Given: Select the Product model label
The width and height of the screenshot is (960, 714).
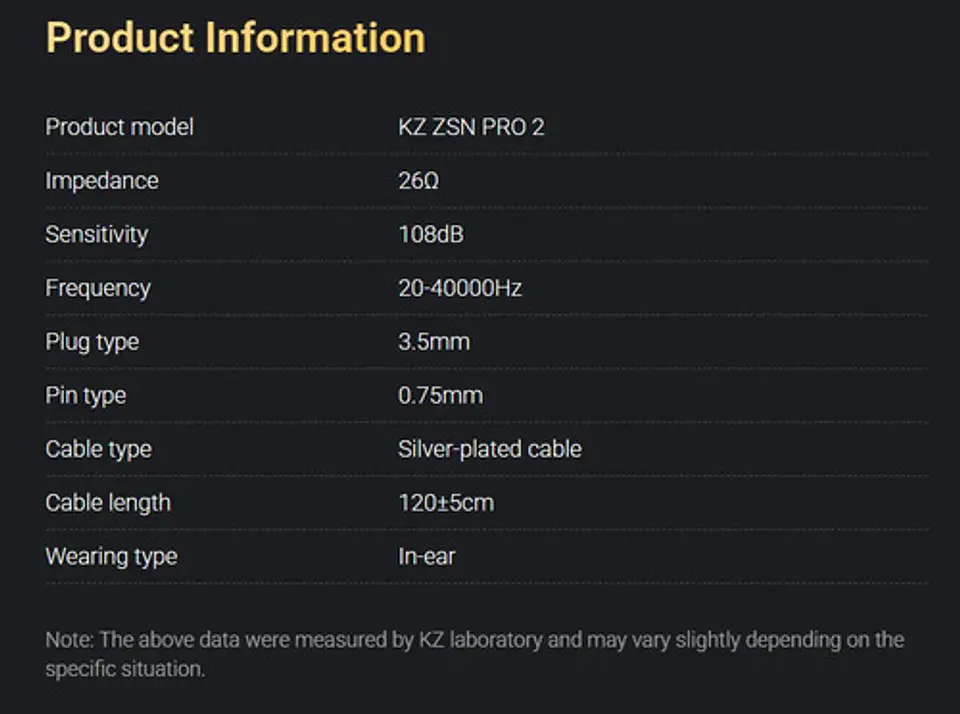Looking at the screenshot, I should click(119, 127).
